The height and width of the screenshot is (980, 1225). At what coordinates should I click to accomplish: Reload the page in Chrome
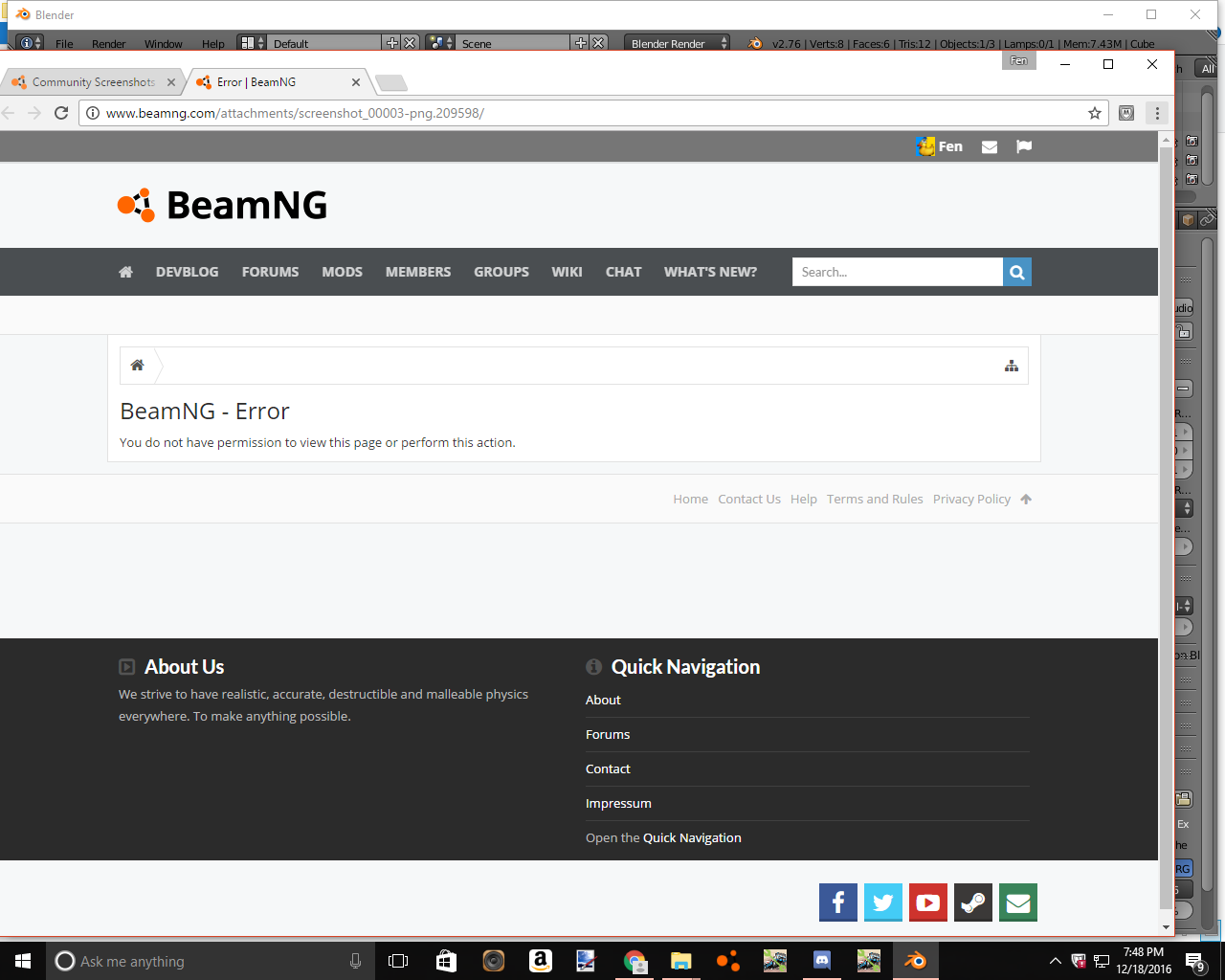pos(61,113)
